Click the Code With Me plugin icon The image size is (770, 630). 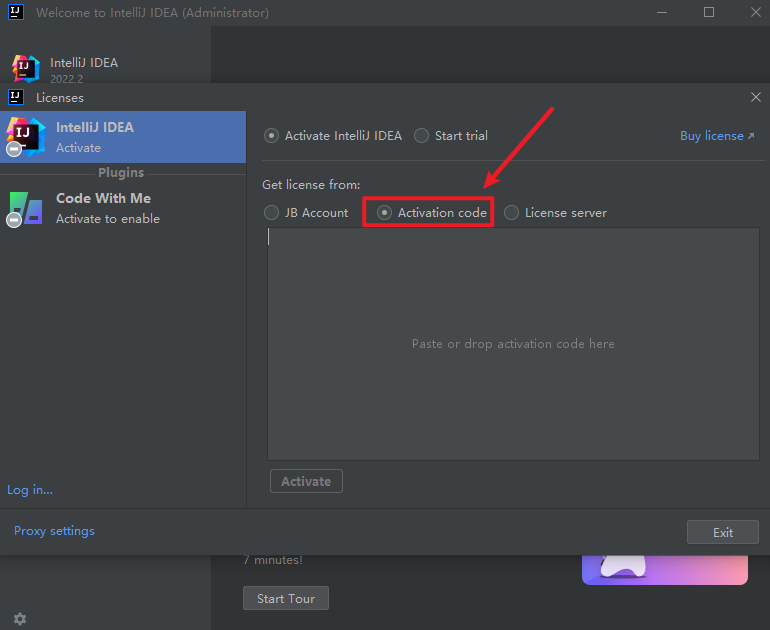tap(25, 209)
